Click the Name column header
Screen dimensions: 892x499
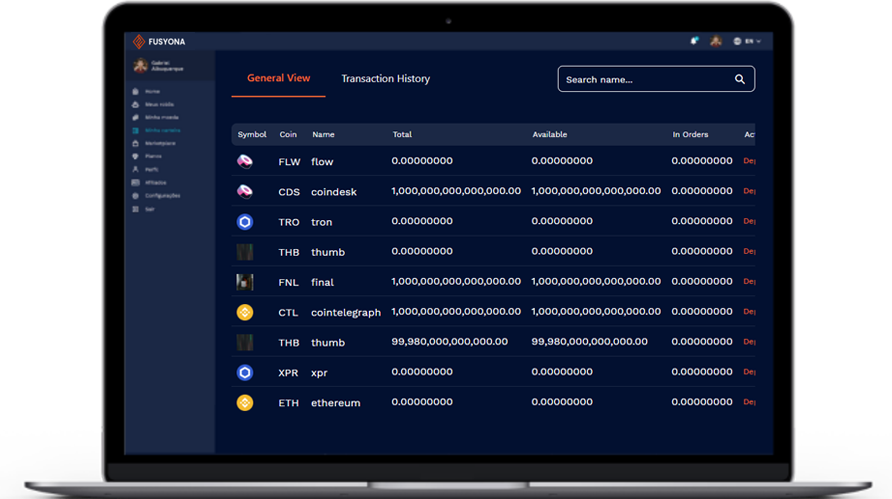[323, 134]
